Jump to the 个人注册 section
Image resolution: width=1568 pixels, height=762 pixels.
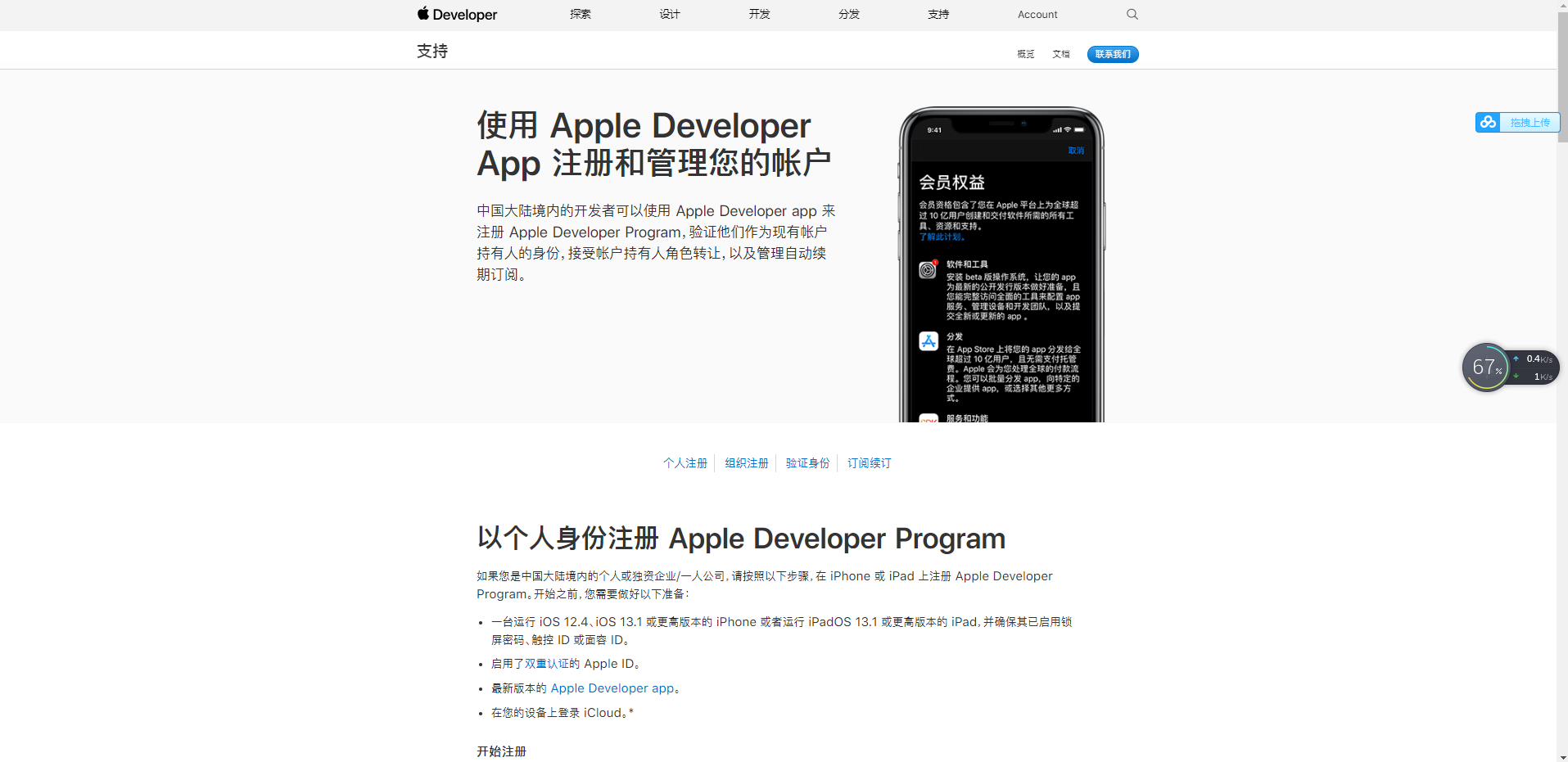[685, 463]
